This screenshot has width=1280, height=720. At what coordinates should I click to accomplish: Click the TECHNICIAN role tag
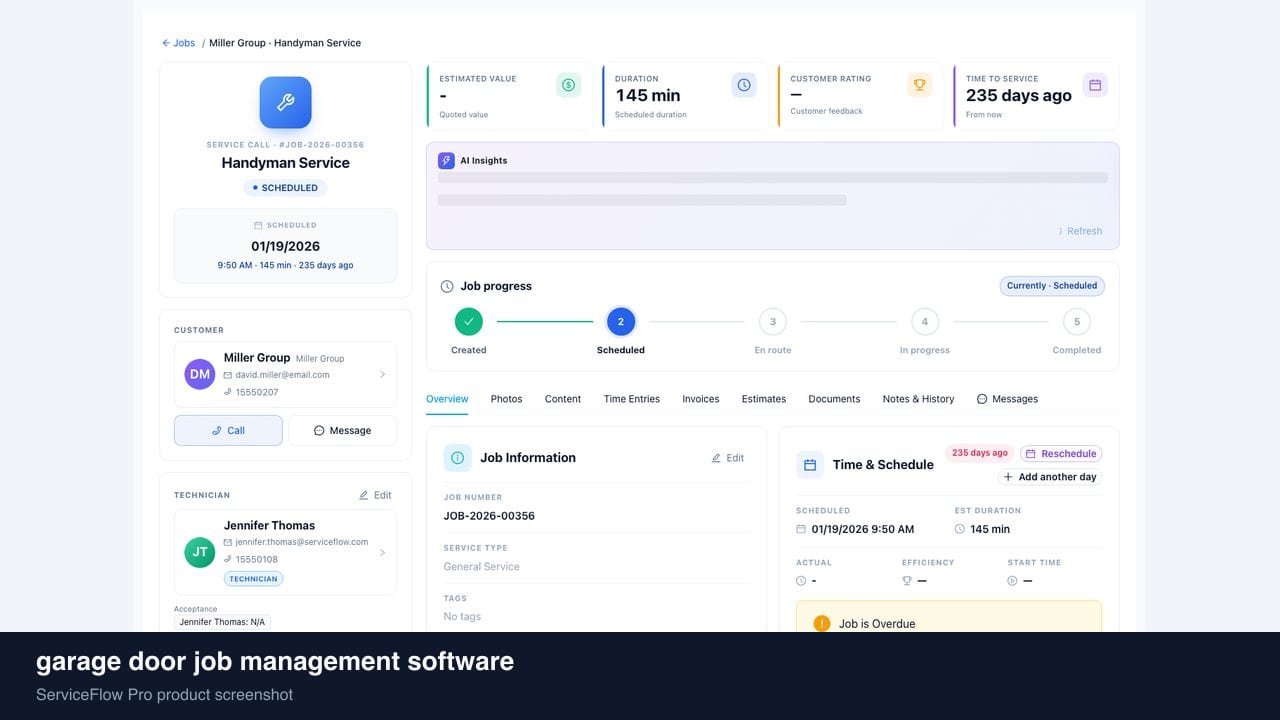tap(253, 579)
